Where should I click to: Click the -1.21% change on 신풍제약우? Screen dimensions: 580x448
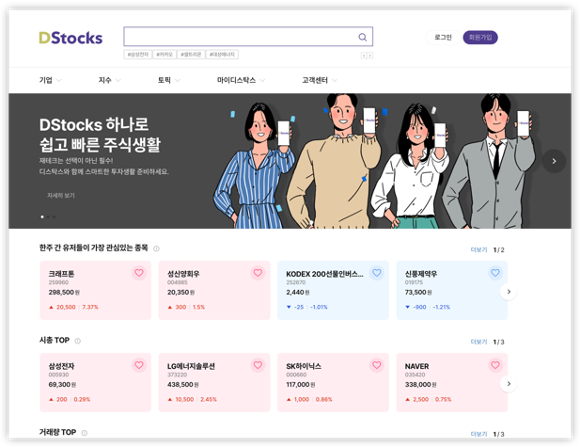point(441,307)
